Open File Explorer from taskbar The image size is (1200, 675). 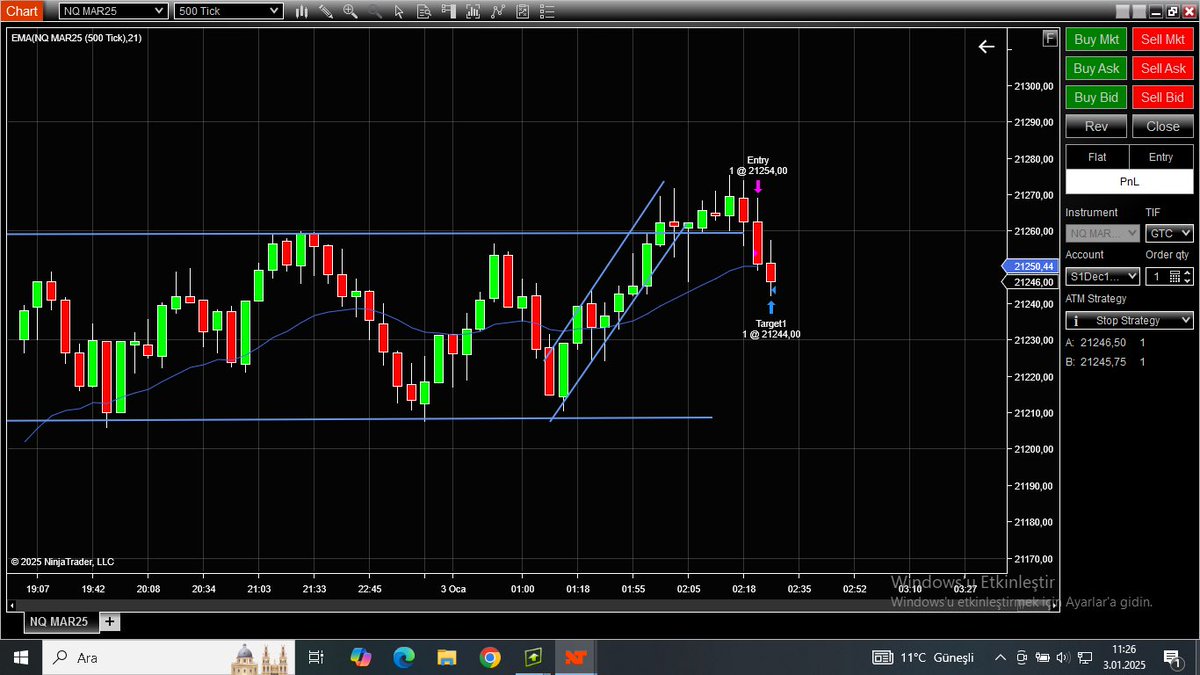coord(447,657)
